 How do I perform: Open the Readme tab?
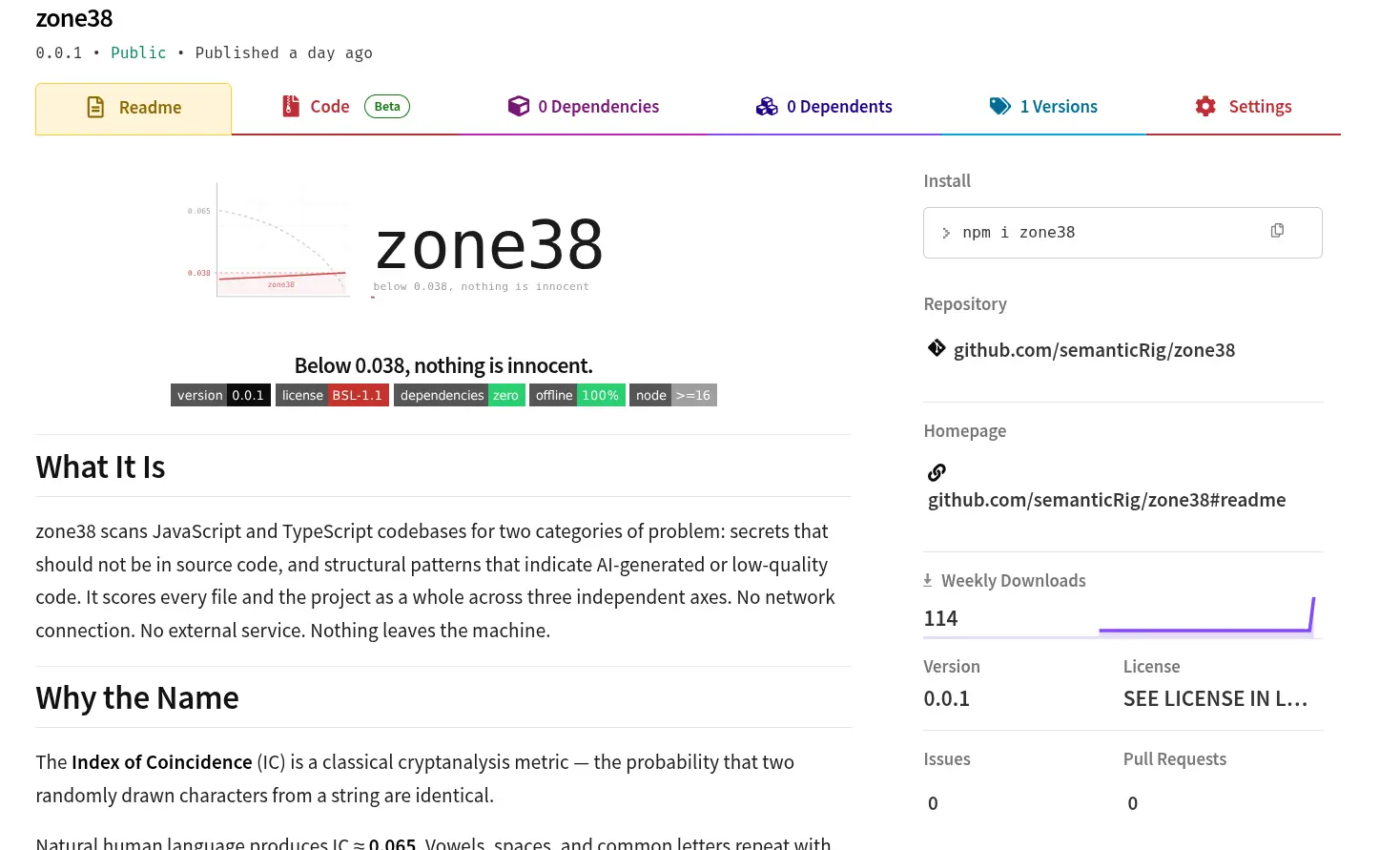pos(134,108)
